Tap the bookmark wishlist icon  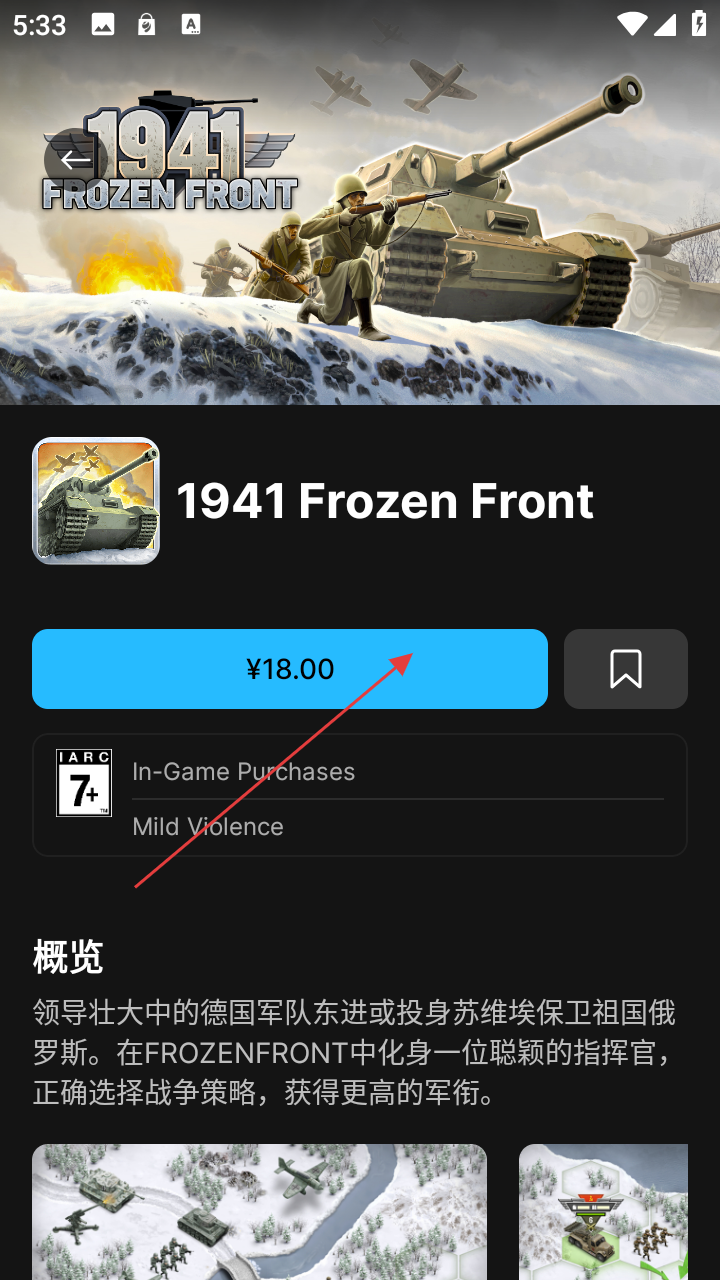point(626,669)
